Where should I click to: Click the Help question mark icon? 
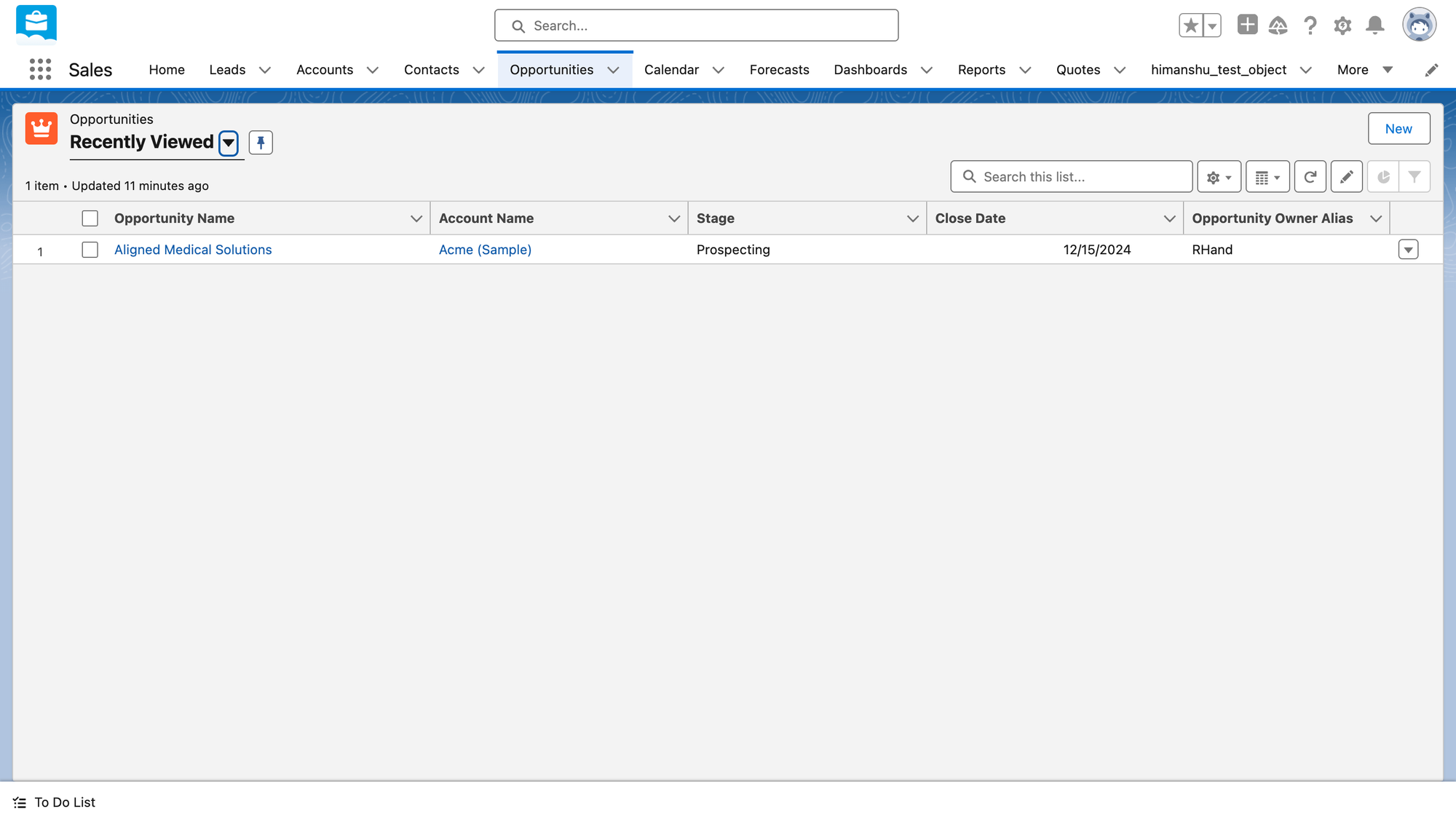point(1310,25)
